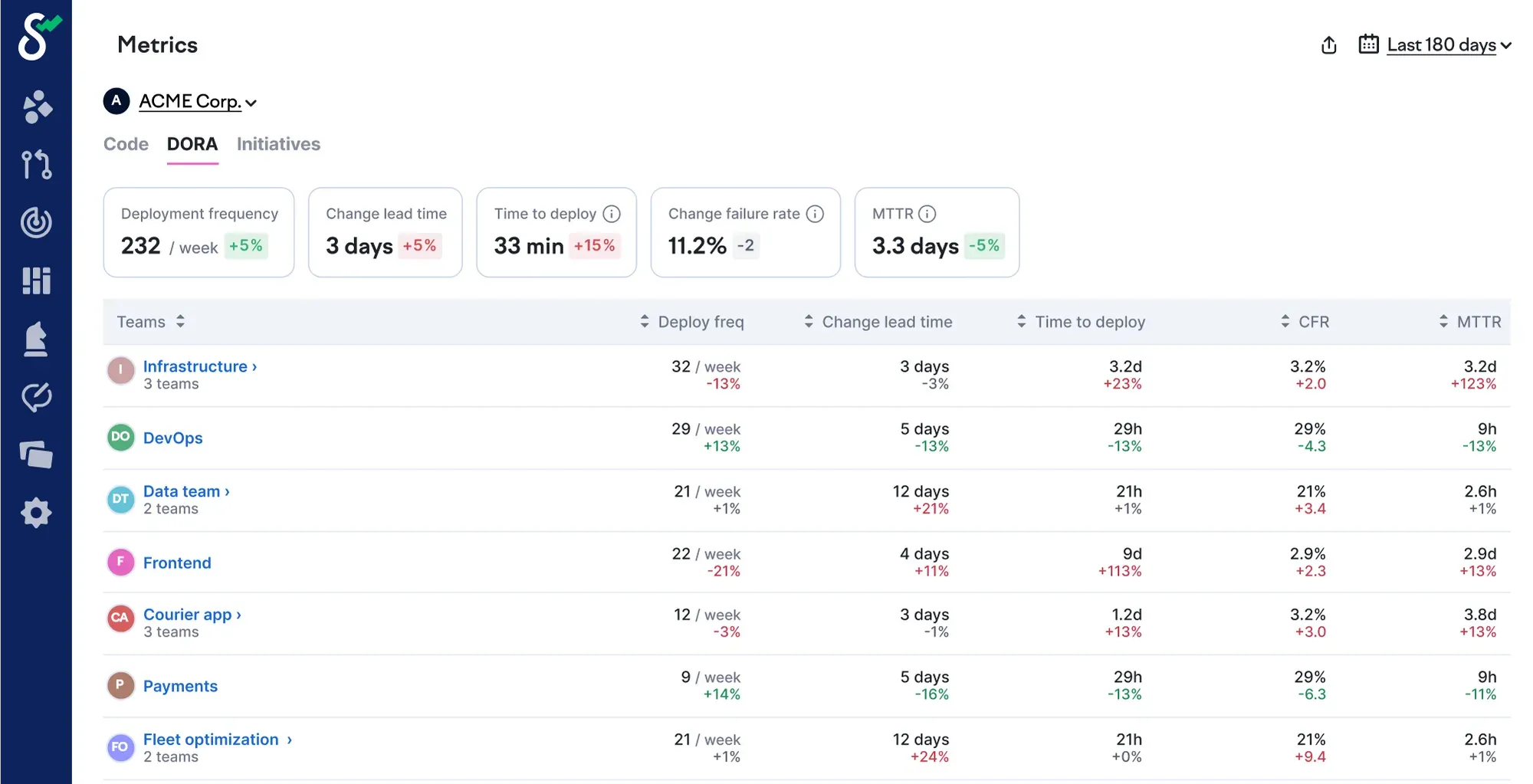
Task: Open the dashboard panel icon in sidebar
Action: point(36,280)
